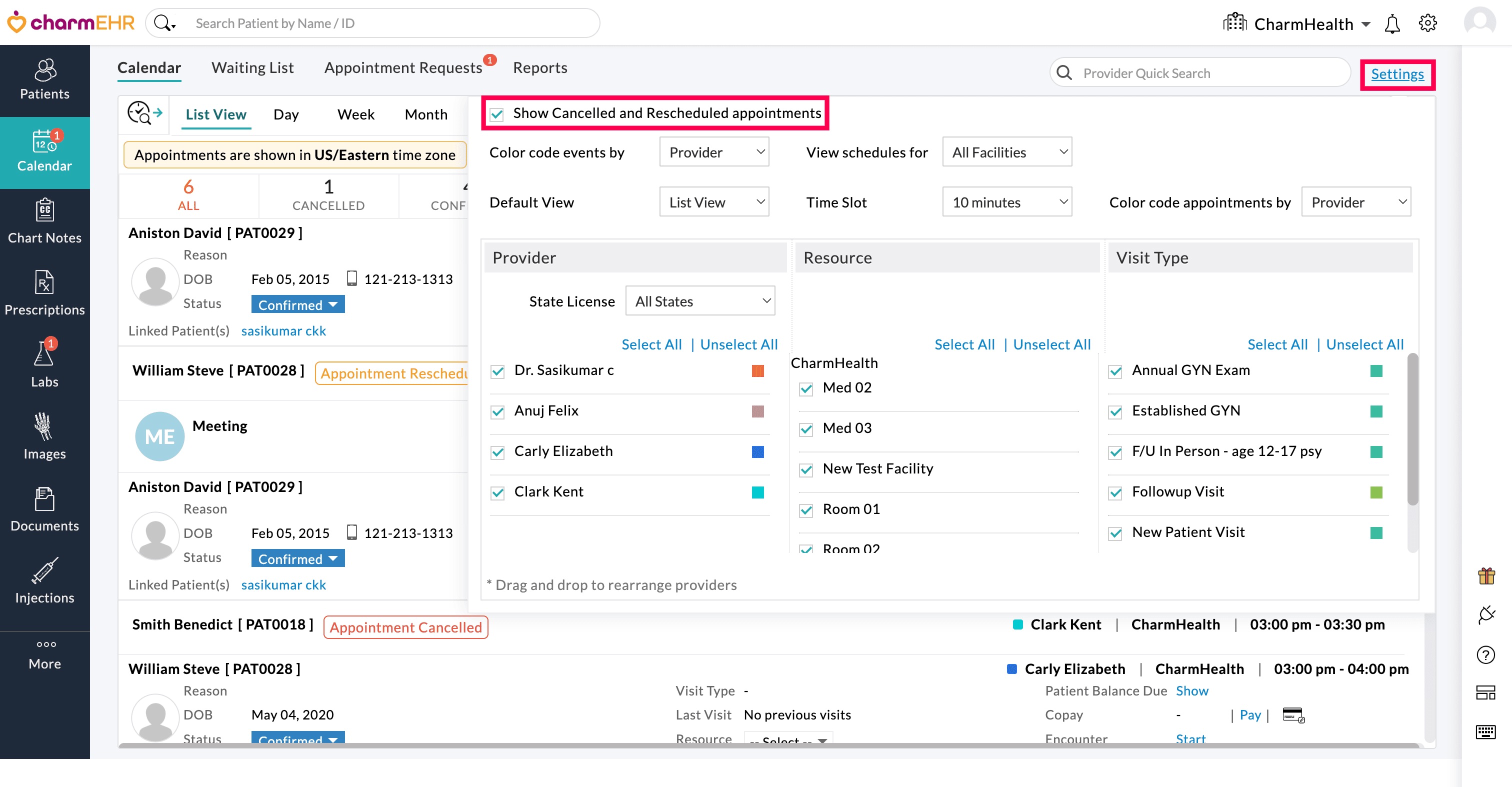Uncheck Dr. Sasikumar c provider checkbox
Screen dimensions: 1512x787
[497, 371]
